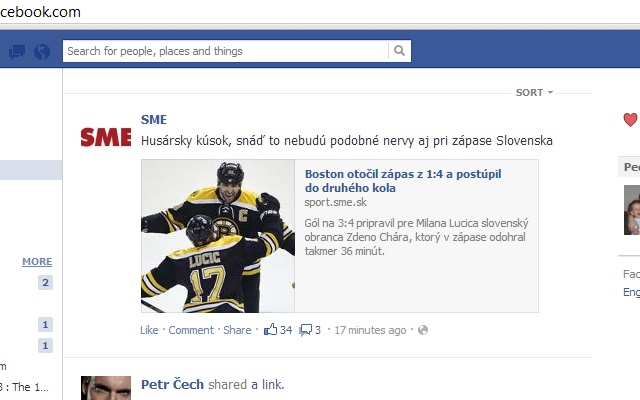Open the SORT dropdown
Image resolution: width=640 pixels, height=400 pixels.
(534, 93)
